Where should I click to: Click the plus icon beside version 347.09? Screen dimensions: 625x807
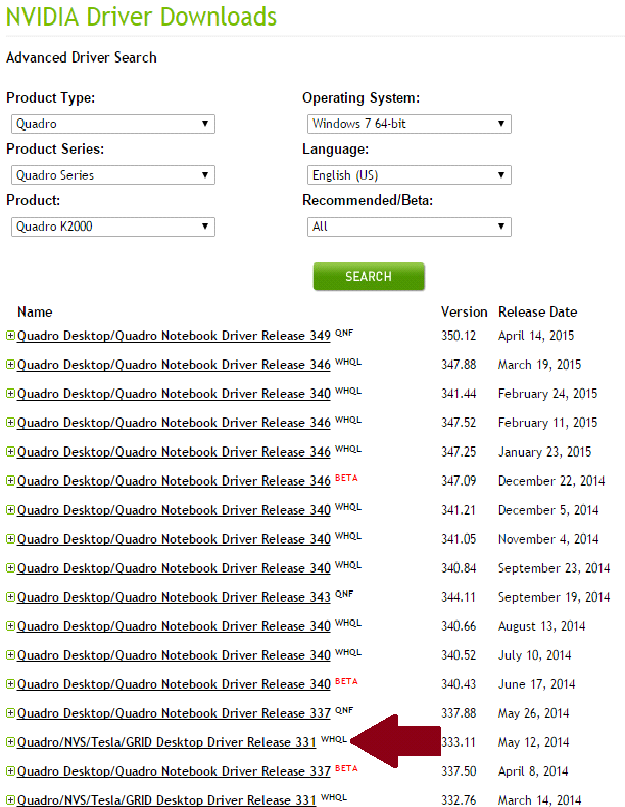pyautogui.click(x=11, y=481)
